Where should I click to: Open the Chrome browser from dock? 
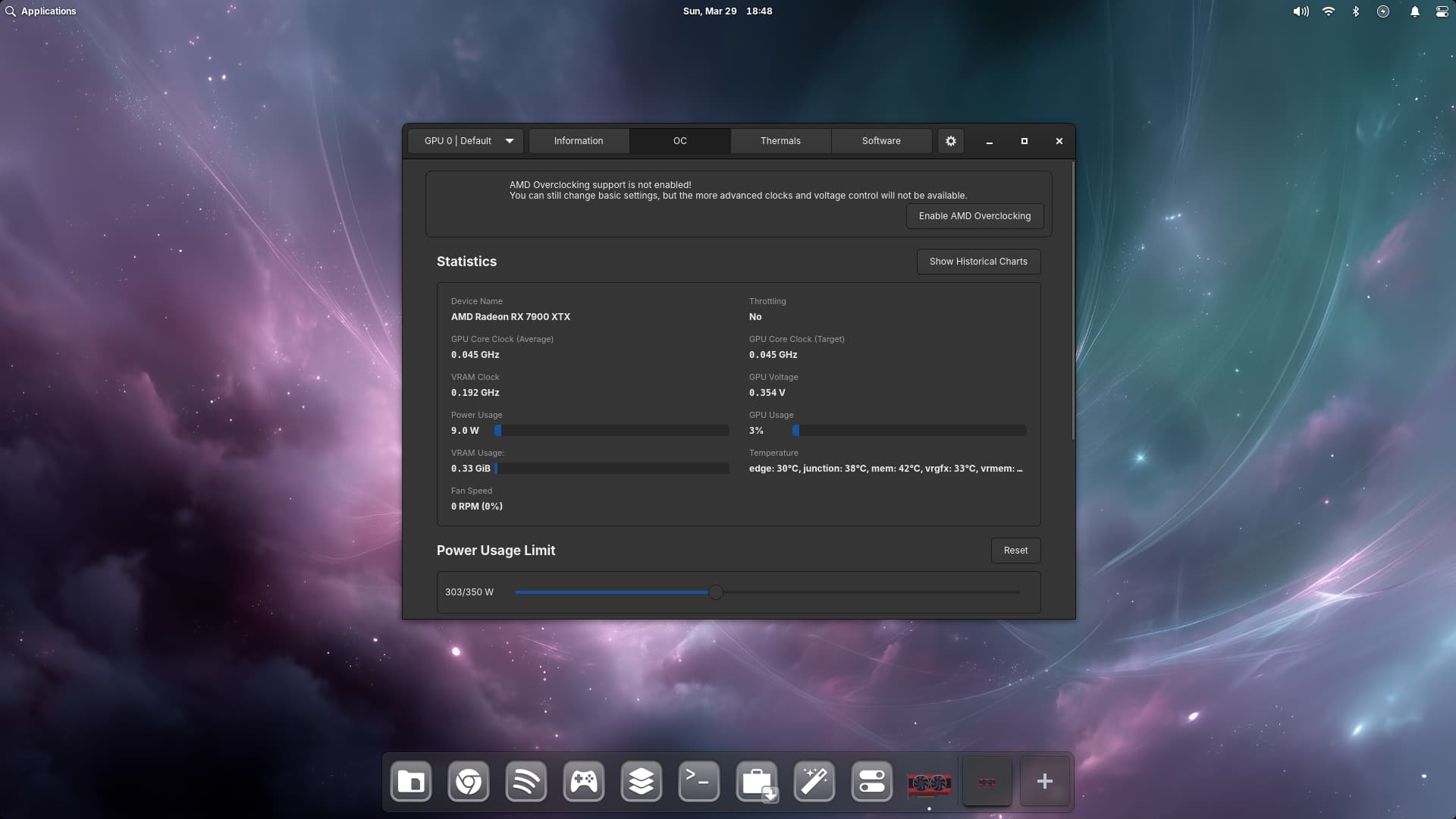click(x=468, y=781)
